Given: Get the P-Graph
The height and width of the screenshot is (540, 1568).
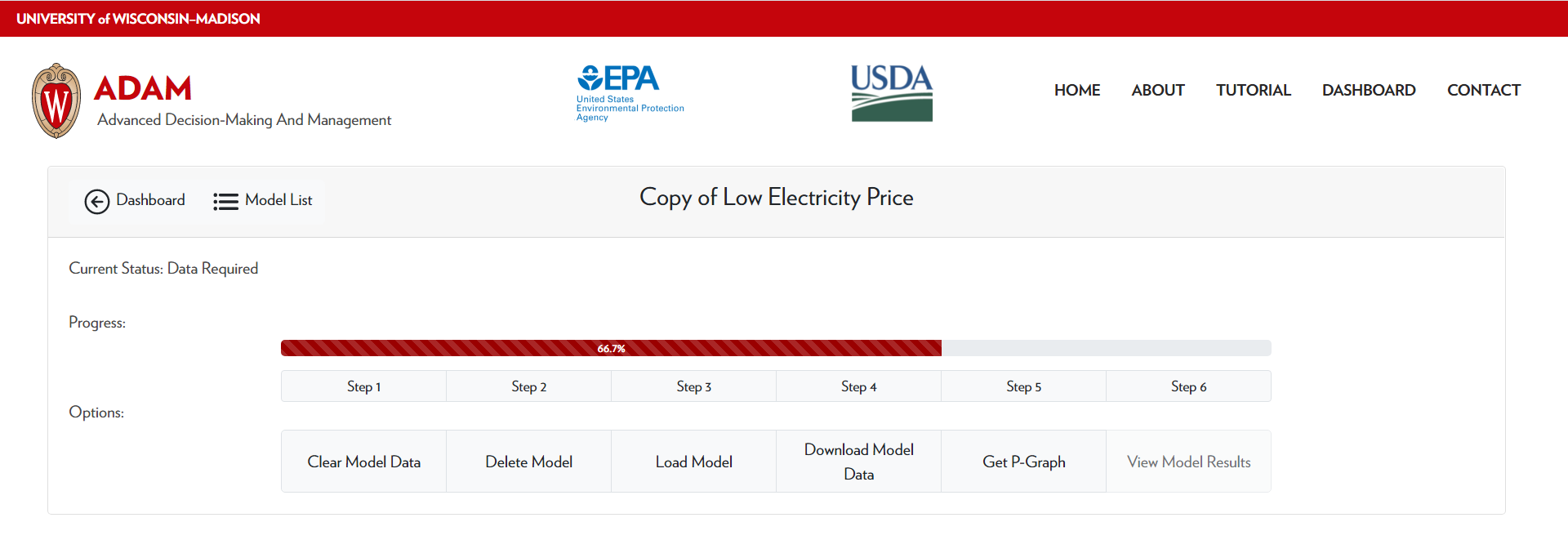Looking at the screenshot, I should tap(1023, 462).
